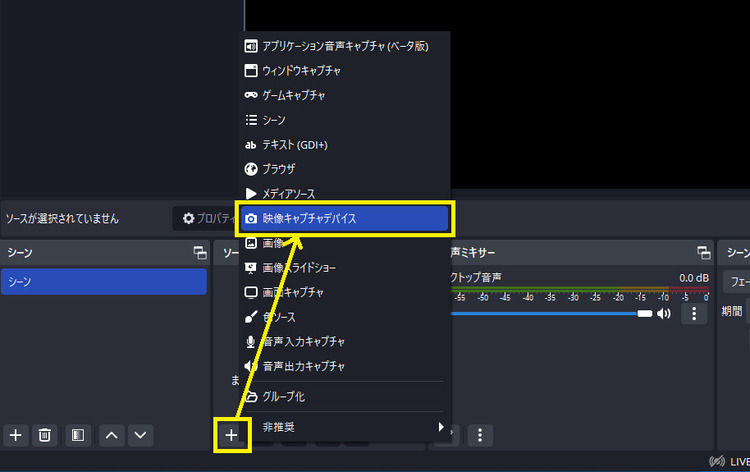This screenshot has height=472, width=750.
Task: Click the LIVE status bar indicator
Action: [730, 462]
